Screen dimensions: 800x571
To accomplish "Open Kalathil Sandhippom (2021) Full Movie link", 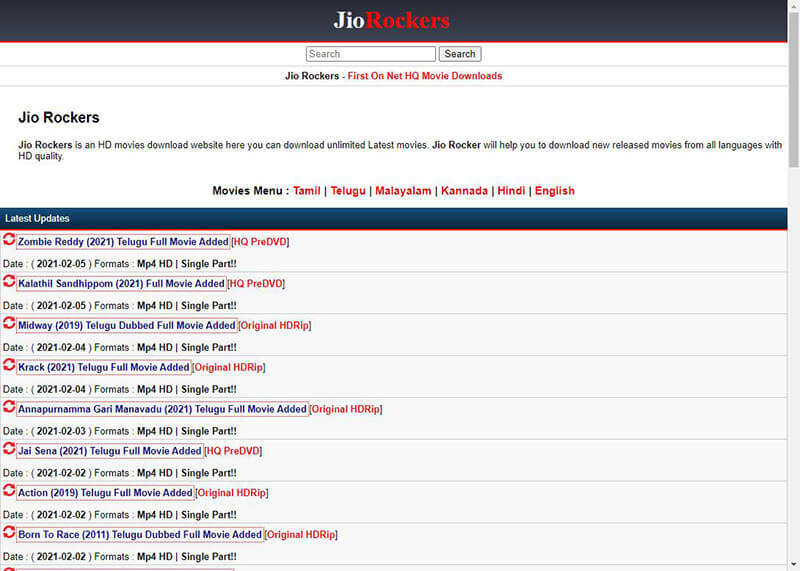I will (x=121, y=284).
